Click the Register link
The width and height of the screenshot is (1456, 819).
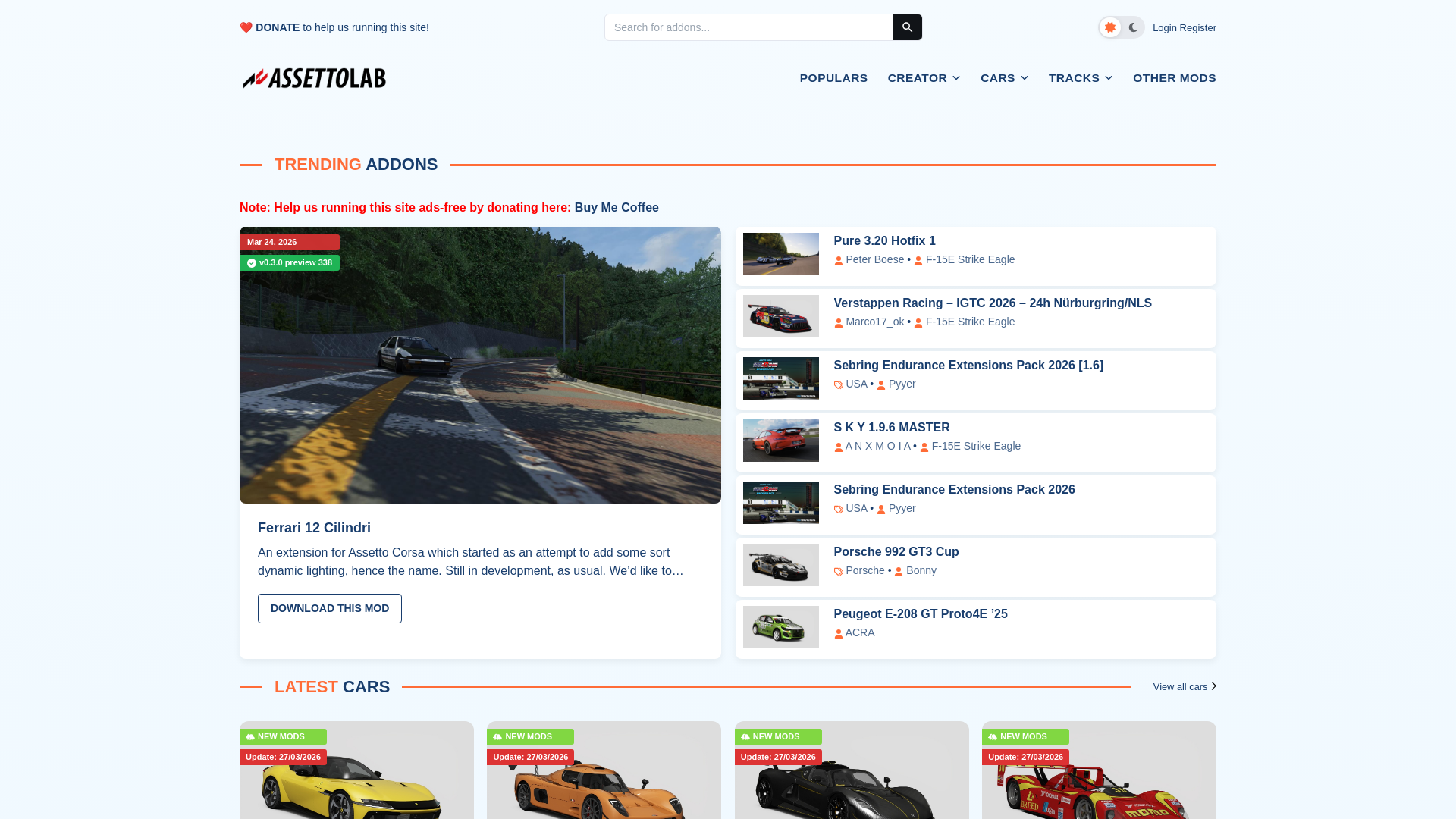pos(1197,28)
